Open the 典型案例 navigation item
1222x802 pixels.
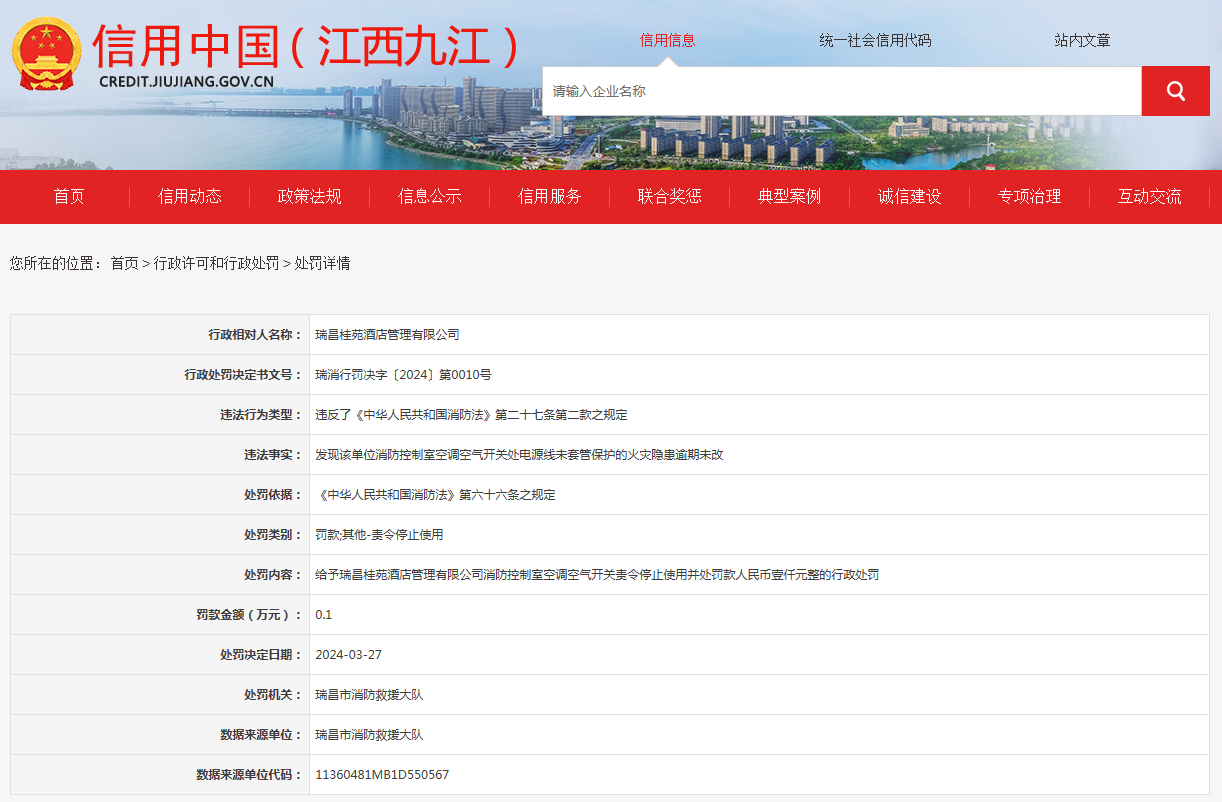790,197
